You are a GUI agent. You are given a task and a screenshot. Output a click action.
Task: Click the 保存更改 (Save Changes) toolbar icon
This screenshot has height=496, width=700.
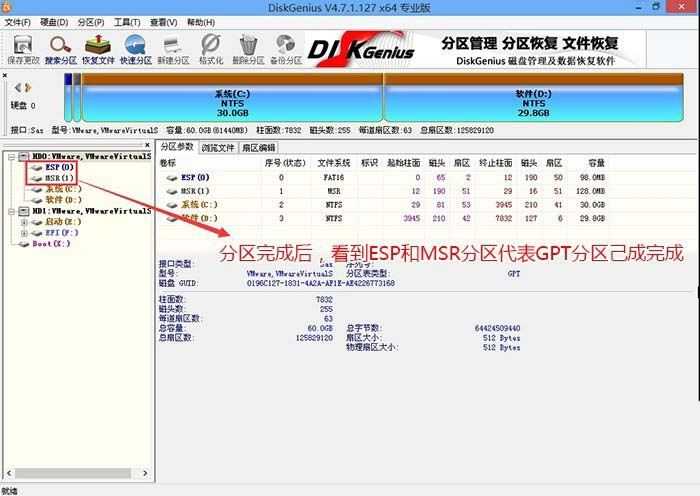[22, 45]
